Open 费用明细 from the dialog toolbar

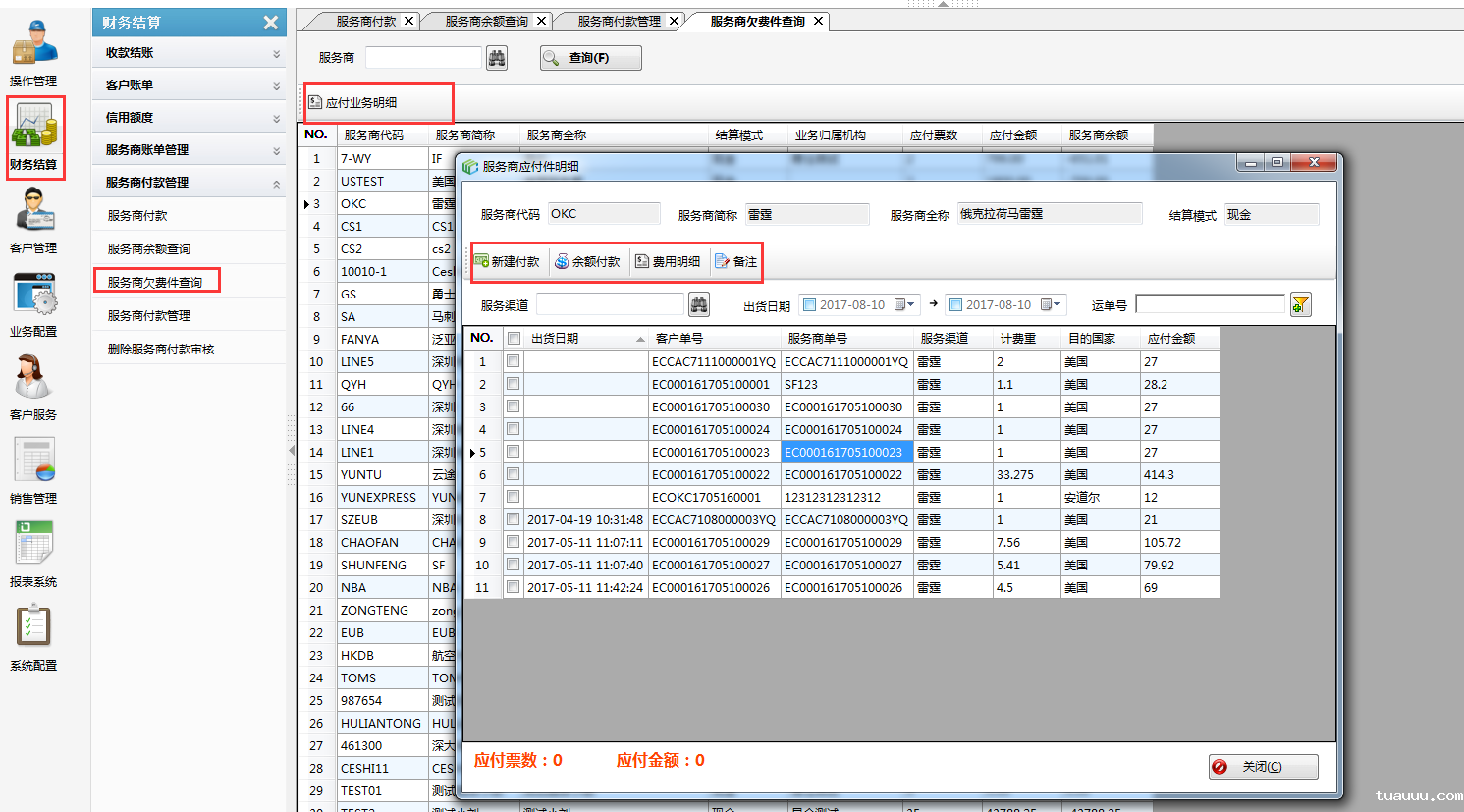[667, 261]
